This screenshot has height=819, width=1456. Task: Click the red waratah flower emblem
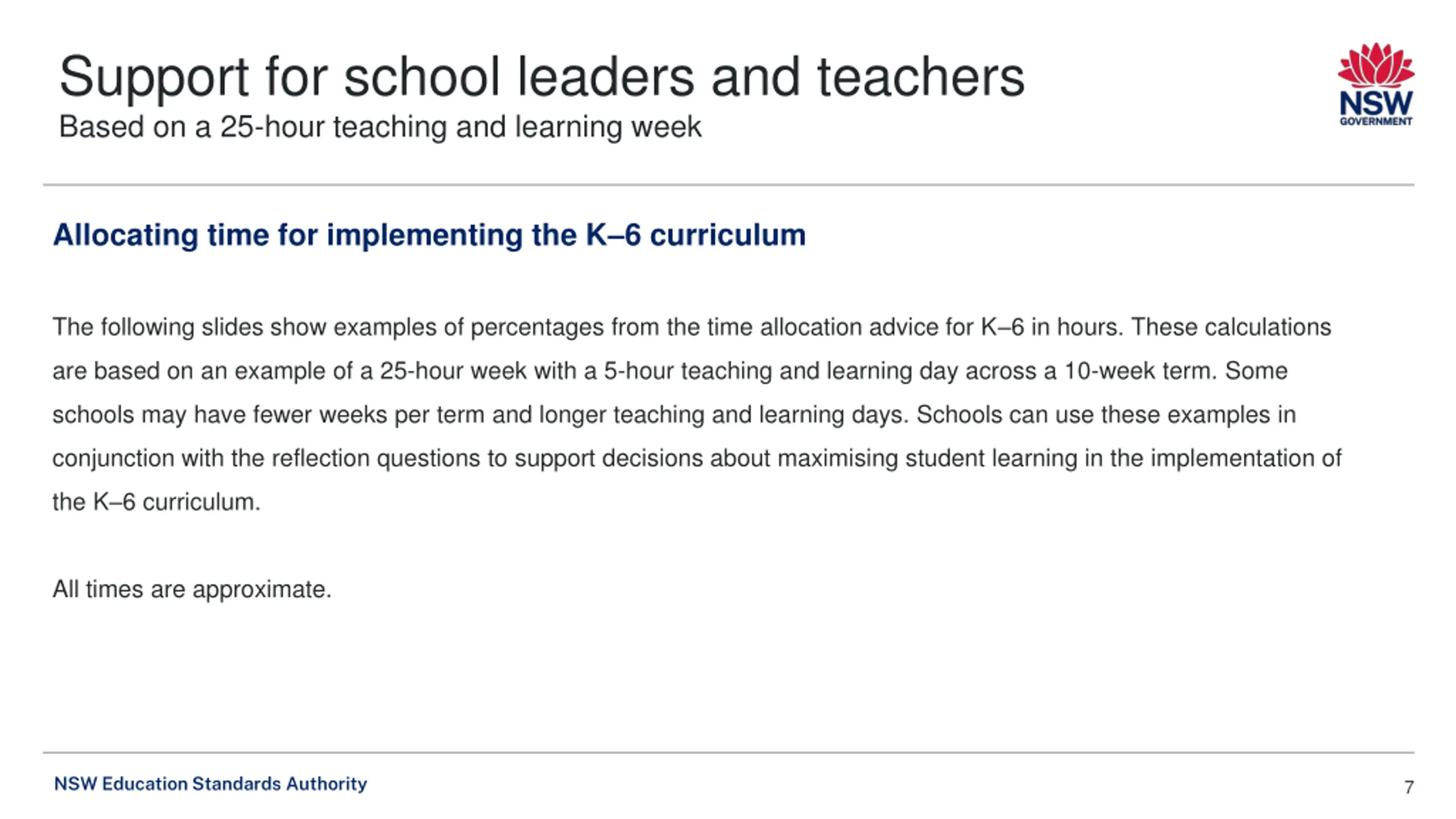pos(1376,65)
